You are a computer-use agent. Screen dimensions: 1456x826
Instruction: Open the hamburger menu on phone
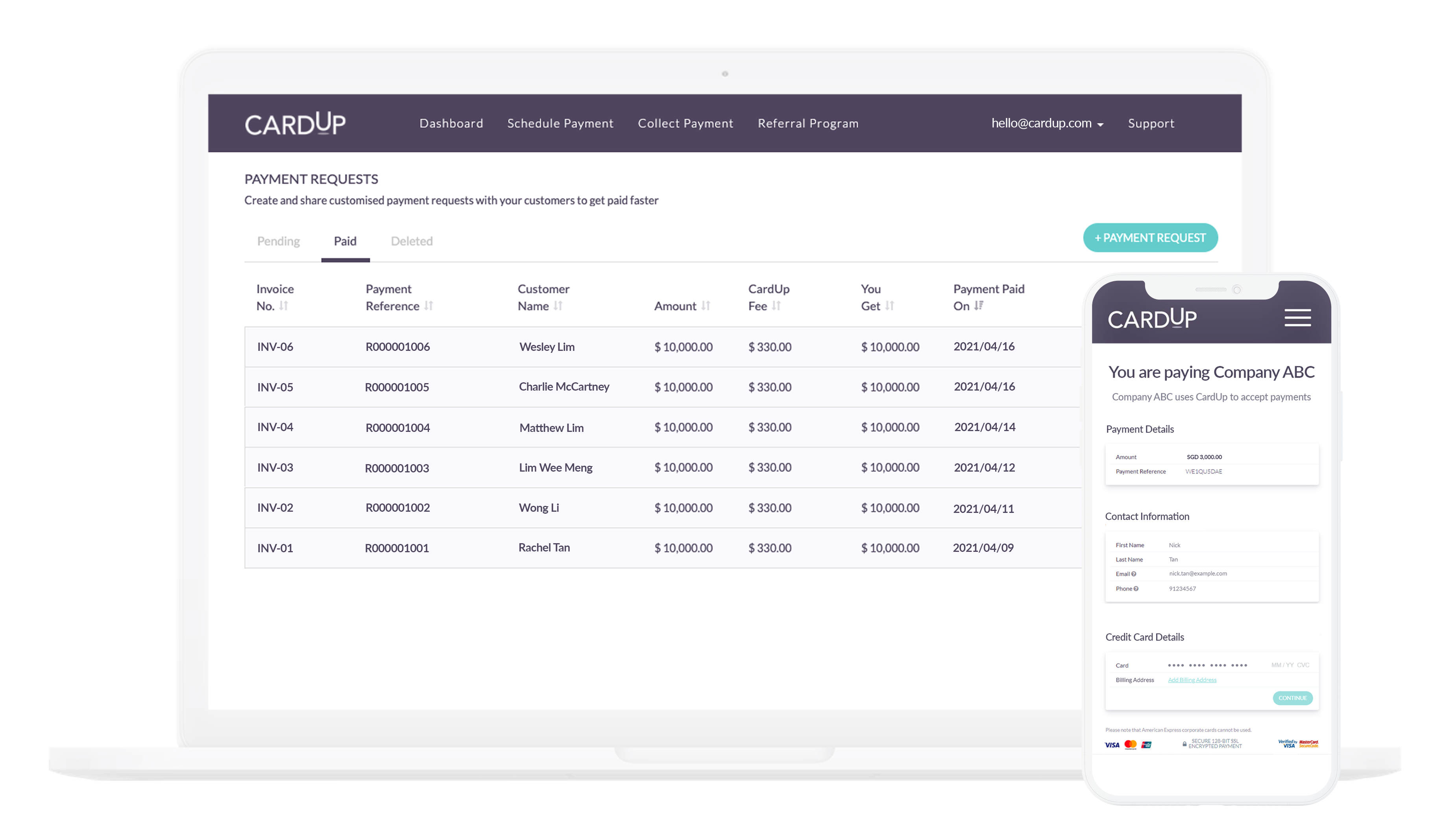coord(1297,318)
